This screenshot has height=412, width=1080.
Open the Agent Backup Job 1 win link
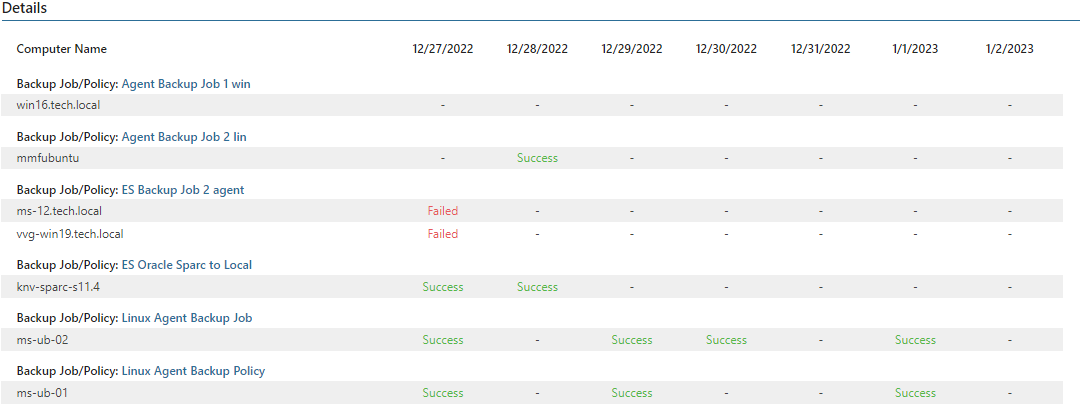point(186,84)
